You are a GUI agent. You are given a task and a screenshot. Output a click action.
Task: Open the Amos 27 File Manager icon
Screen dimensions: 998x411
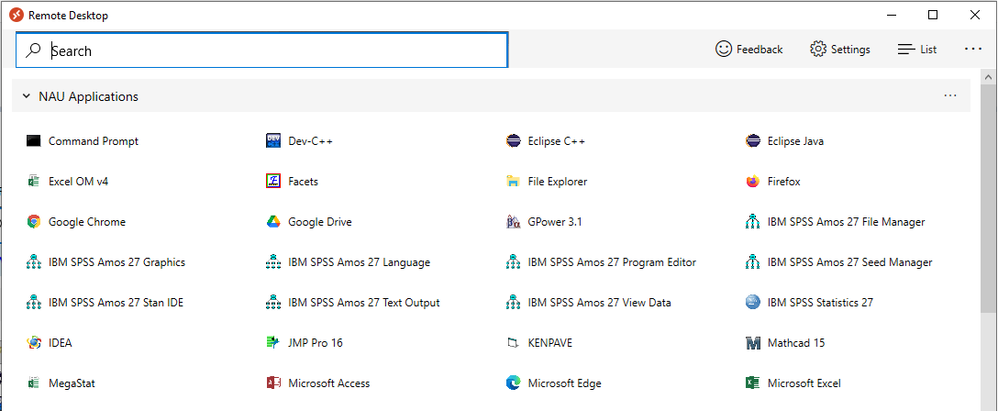(753, 222)
